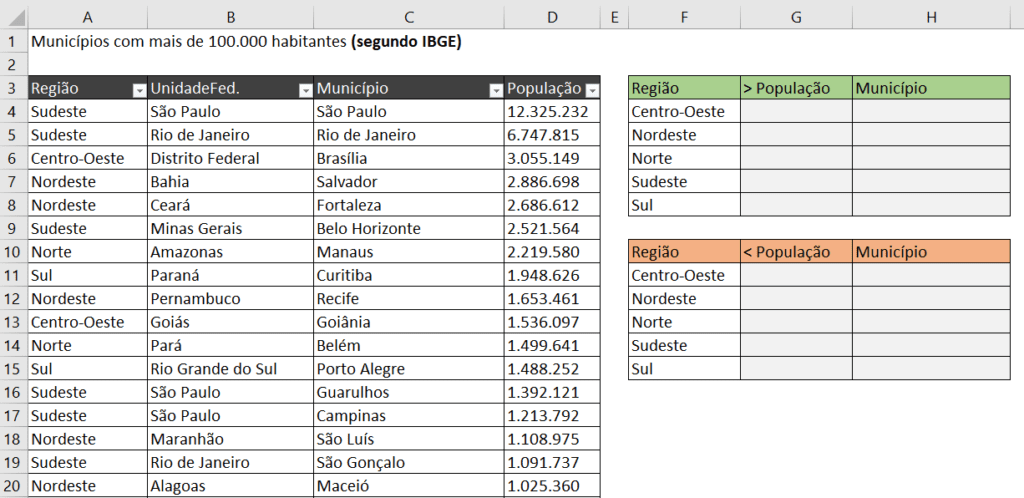Select the Amazonas cell
Viewport: 1024px width, 498px height.
coord(230,252)
